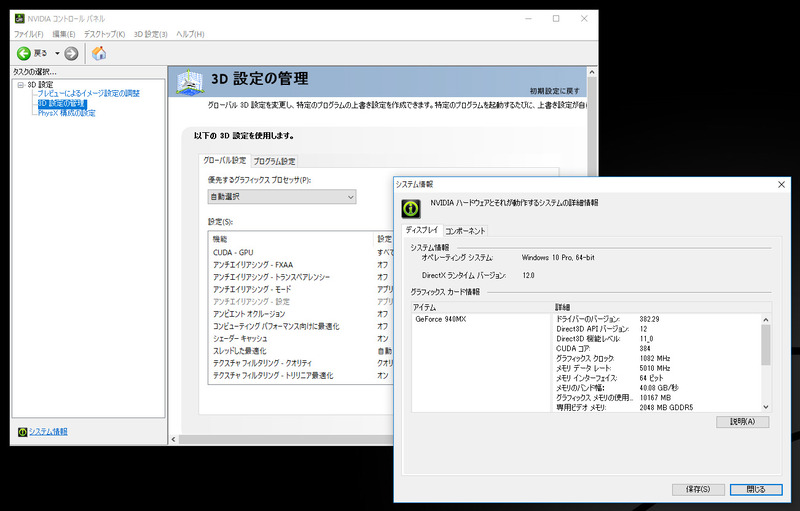
Task: Open the システム情報 link
Action: (48, 432)
